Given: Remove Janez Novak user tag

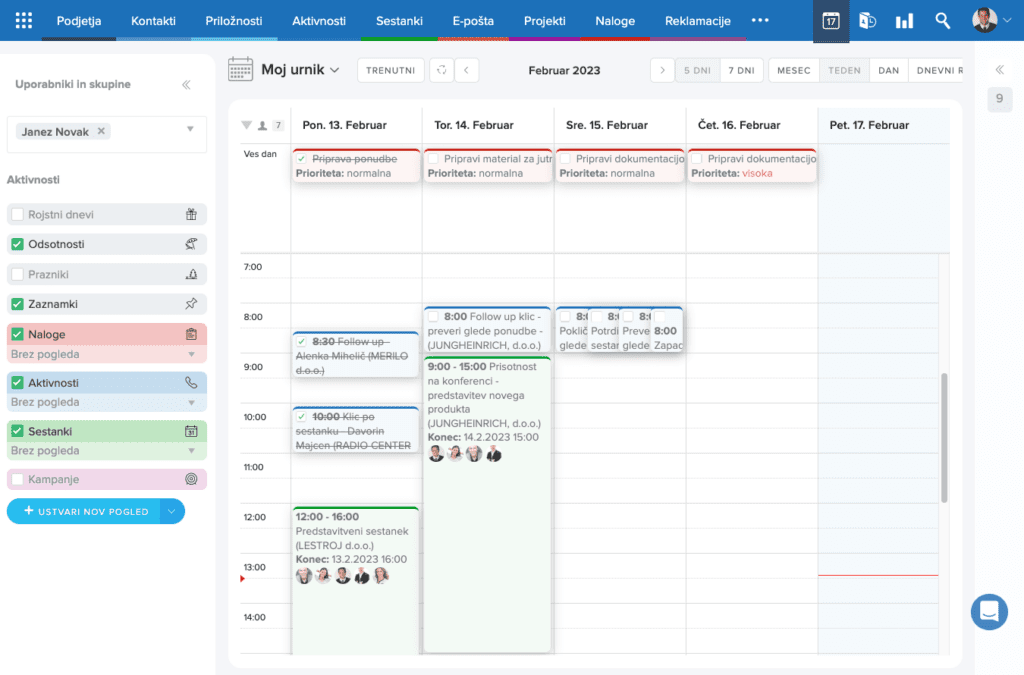Looking at the screenshot, I should click(101, 131).
